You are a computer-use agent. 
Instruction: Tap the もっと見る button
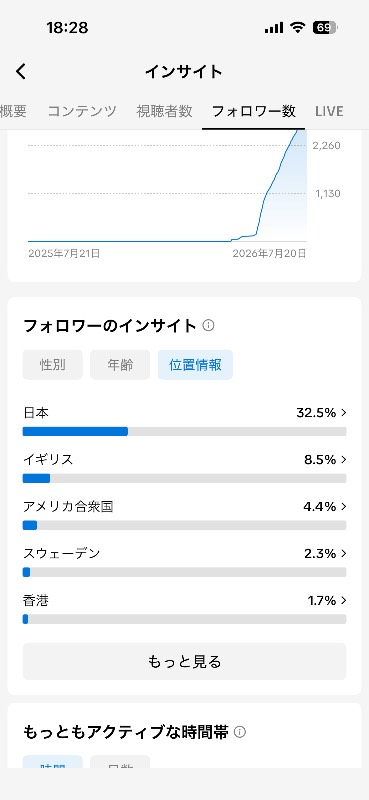(x=184, y=662)
